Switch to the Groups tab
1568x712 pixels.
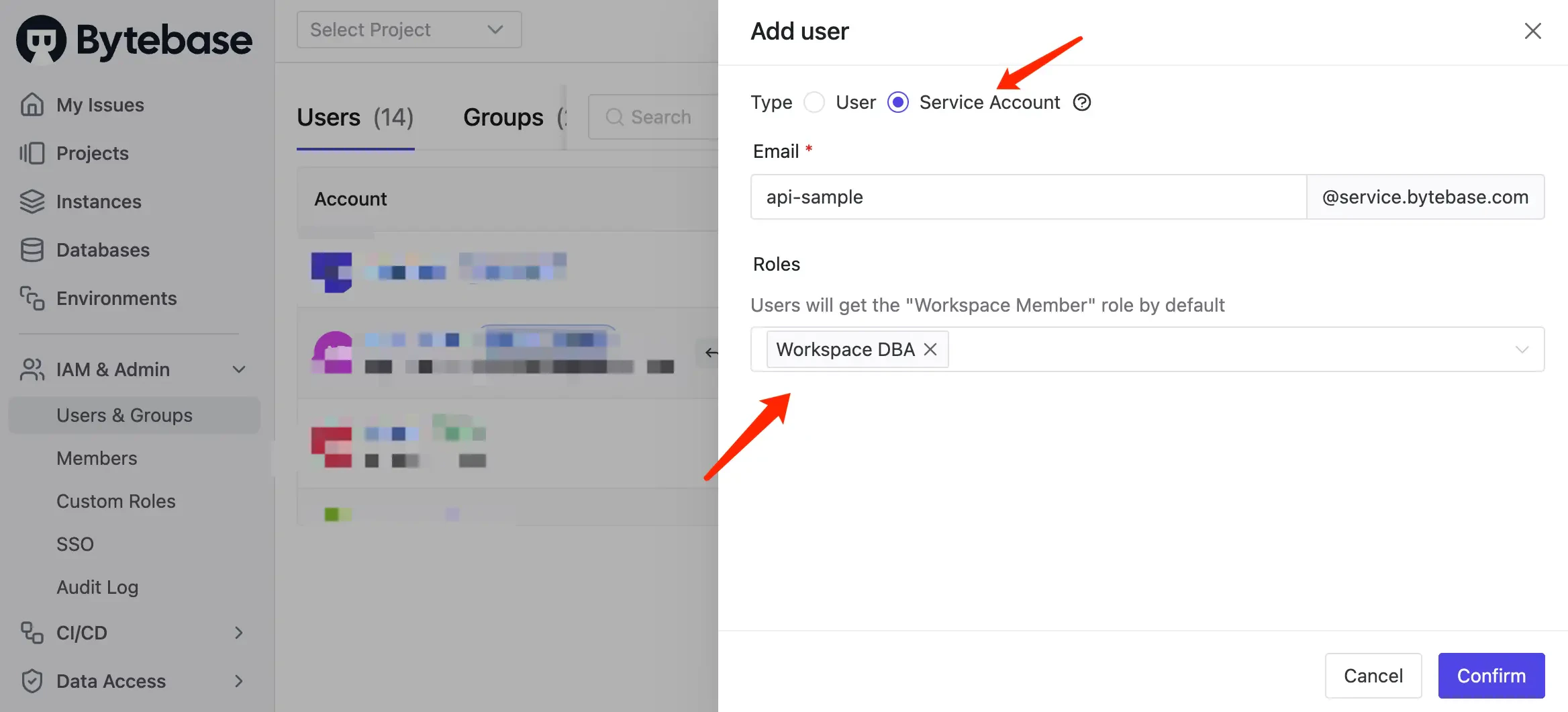tap(514, 118)
